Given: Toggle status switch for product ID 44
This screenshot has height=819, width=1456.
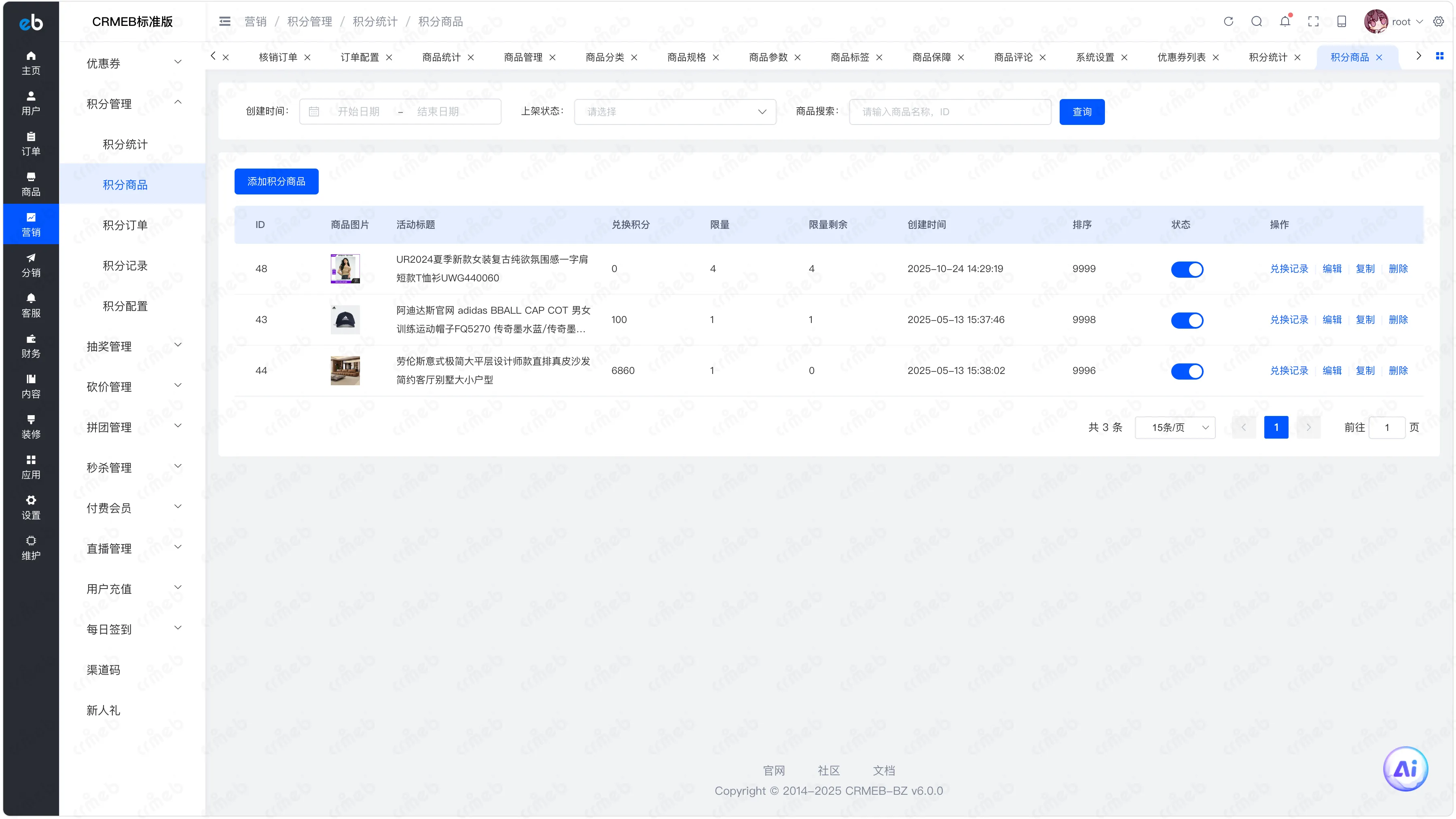Looking at the screenshot, I should tap(1187, 371).
